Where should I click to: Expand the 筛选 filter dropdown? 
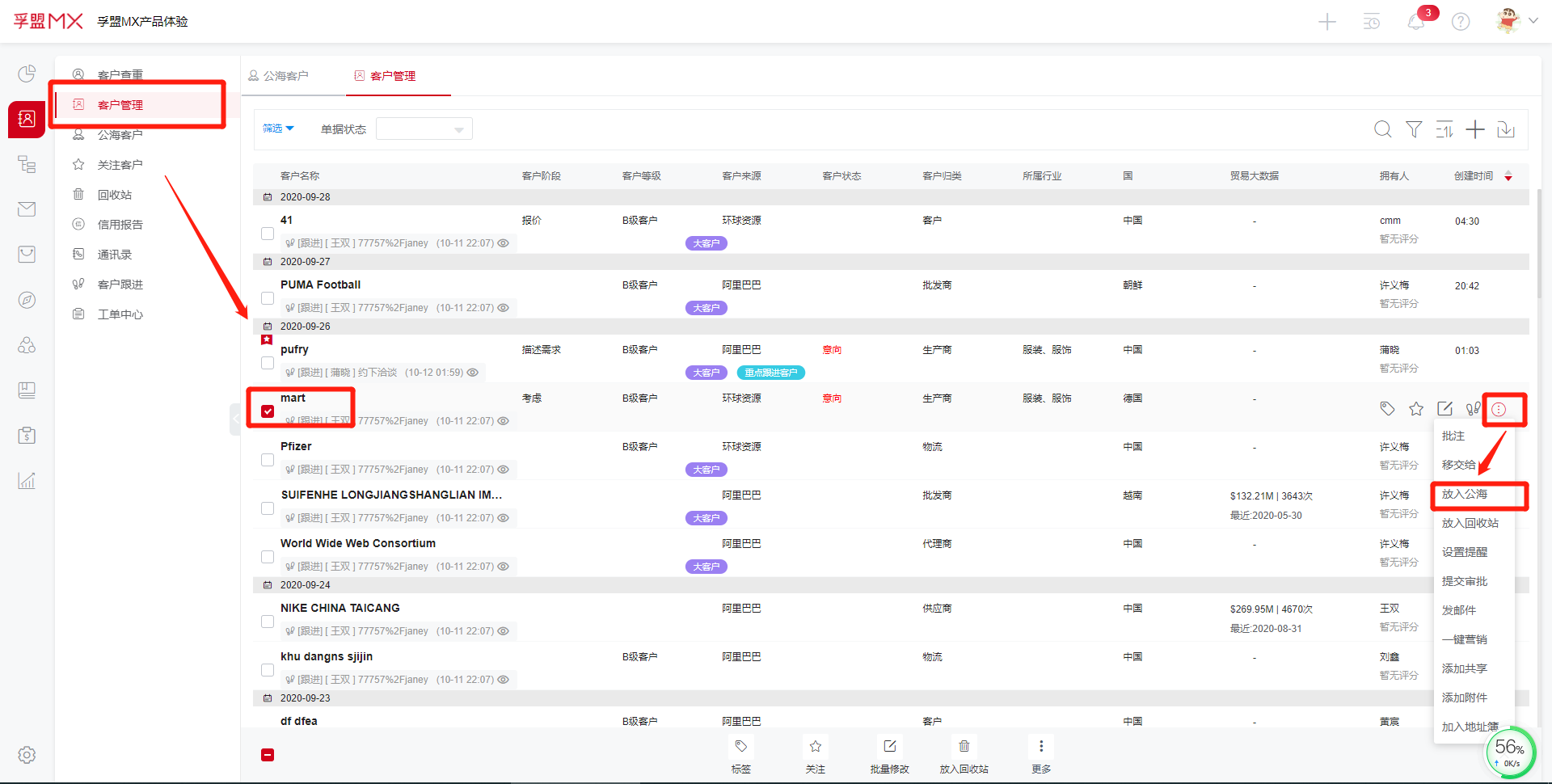pyautogui.click(x=278, y=129)
